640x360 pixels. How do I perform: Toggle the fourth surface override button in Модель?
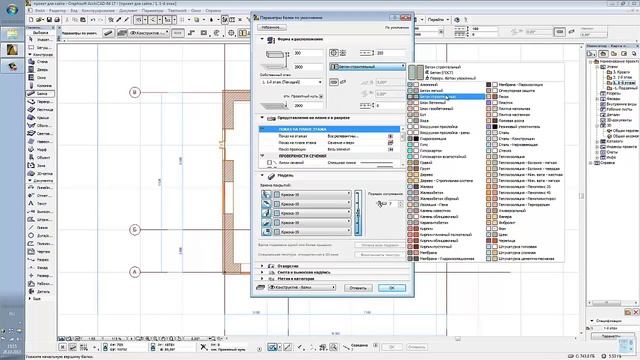267,222
